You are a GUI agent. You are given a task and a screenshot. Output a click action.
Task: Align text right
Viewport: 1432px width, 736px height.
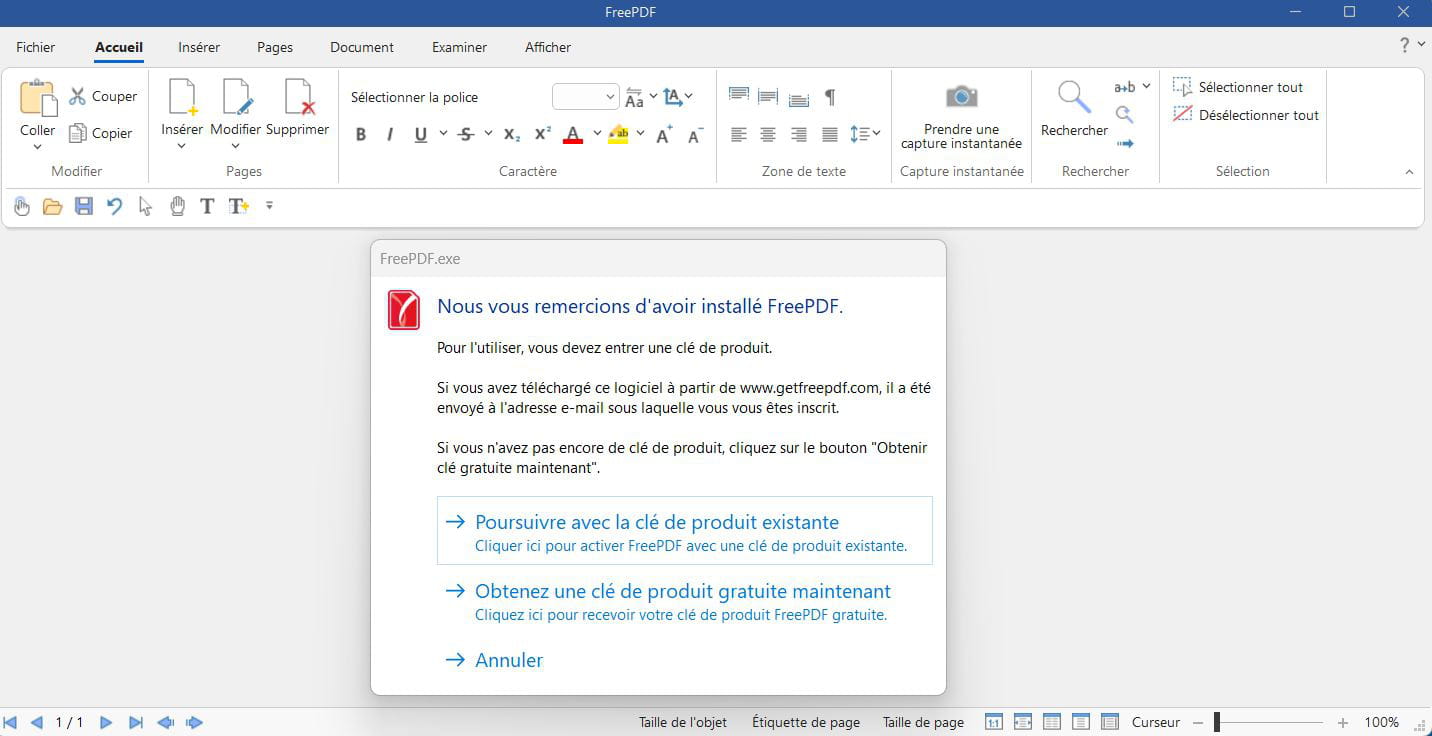799,134
